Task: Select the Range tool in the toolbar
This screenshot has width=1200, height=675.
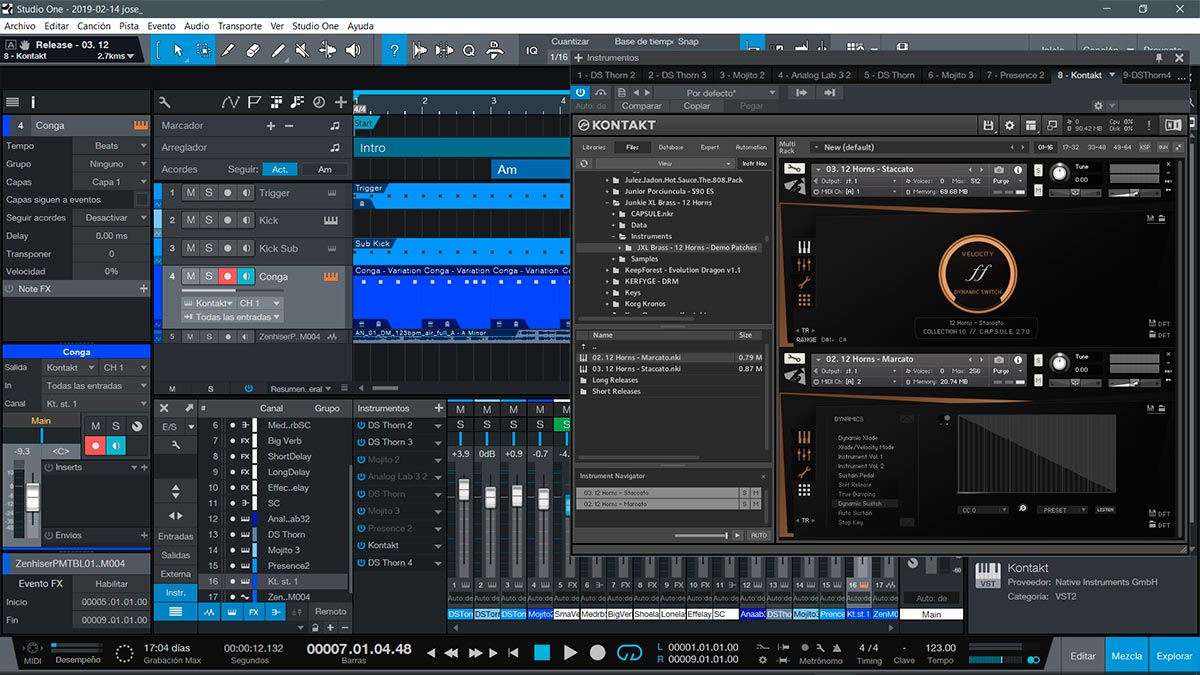Action: 203,50
